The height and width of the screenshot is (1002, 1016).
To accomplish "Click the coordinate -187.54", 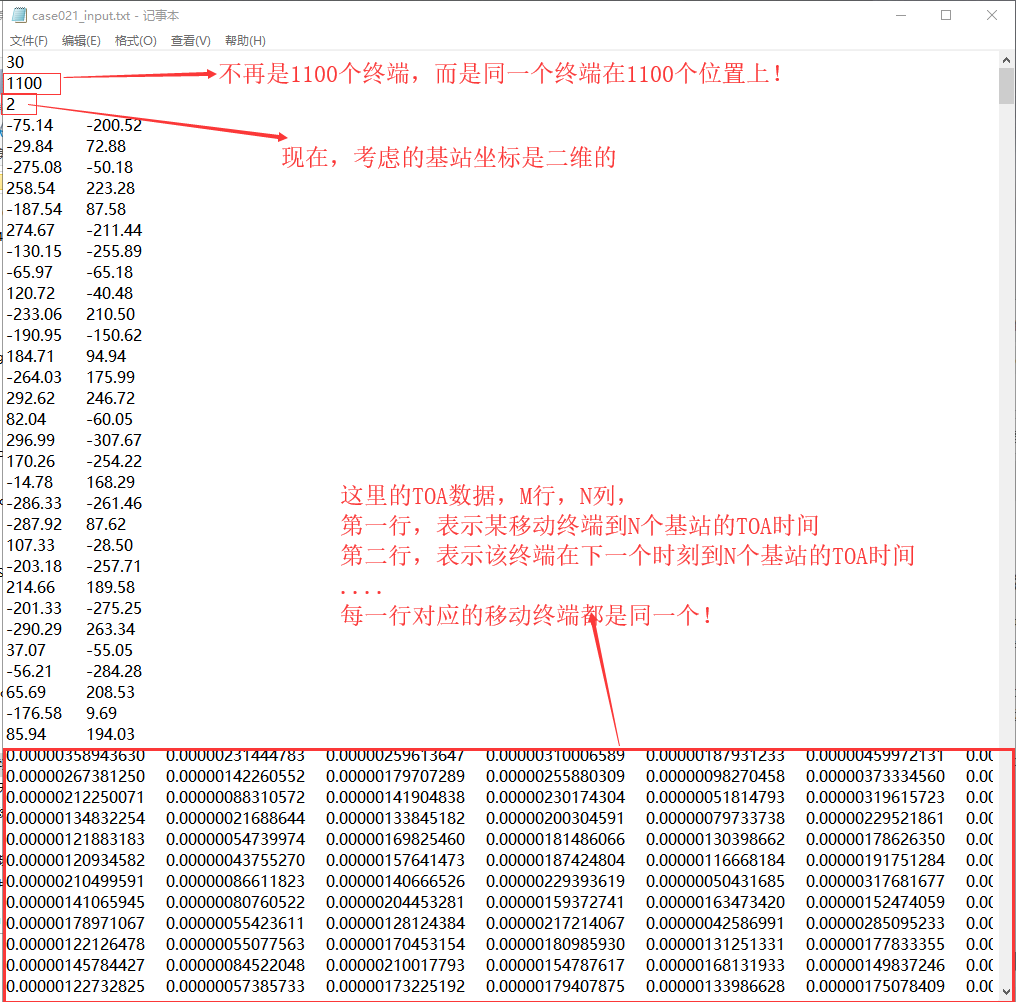I will [34, 209].
